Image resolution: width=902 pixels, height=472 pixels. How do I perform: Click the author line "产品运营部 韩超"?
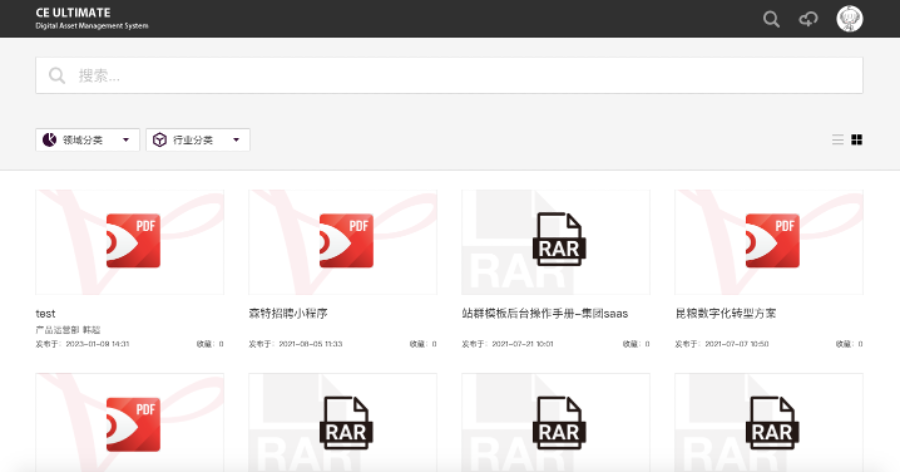(x=68, y=329)
